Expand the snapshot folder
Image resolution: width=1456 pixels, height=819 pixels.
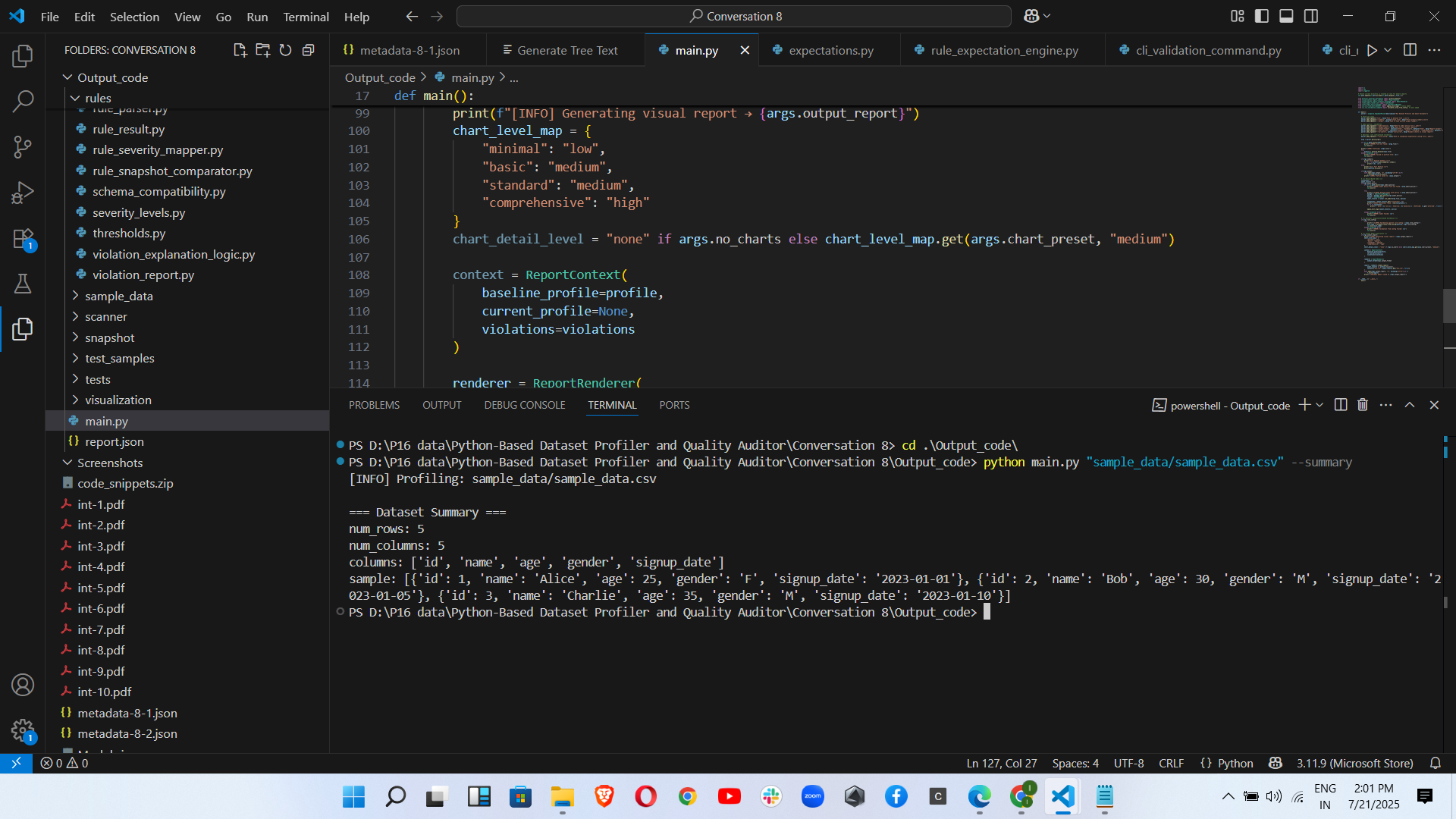(75, 337)
